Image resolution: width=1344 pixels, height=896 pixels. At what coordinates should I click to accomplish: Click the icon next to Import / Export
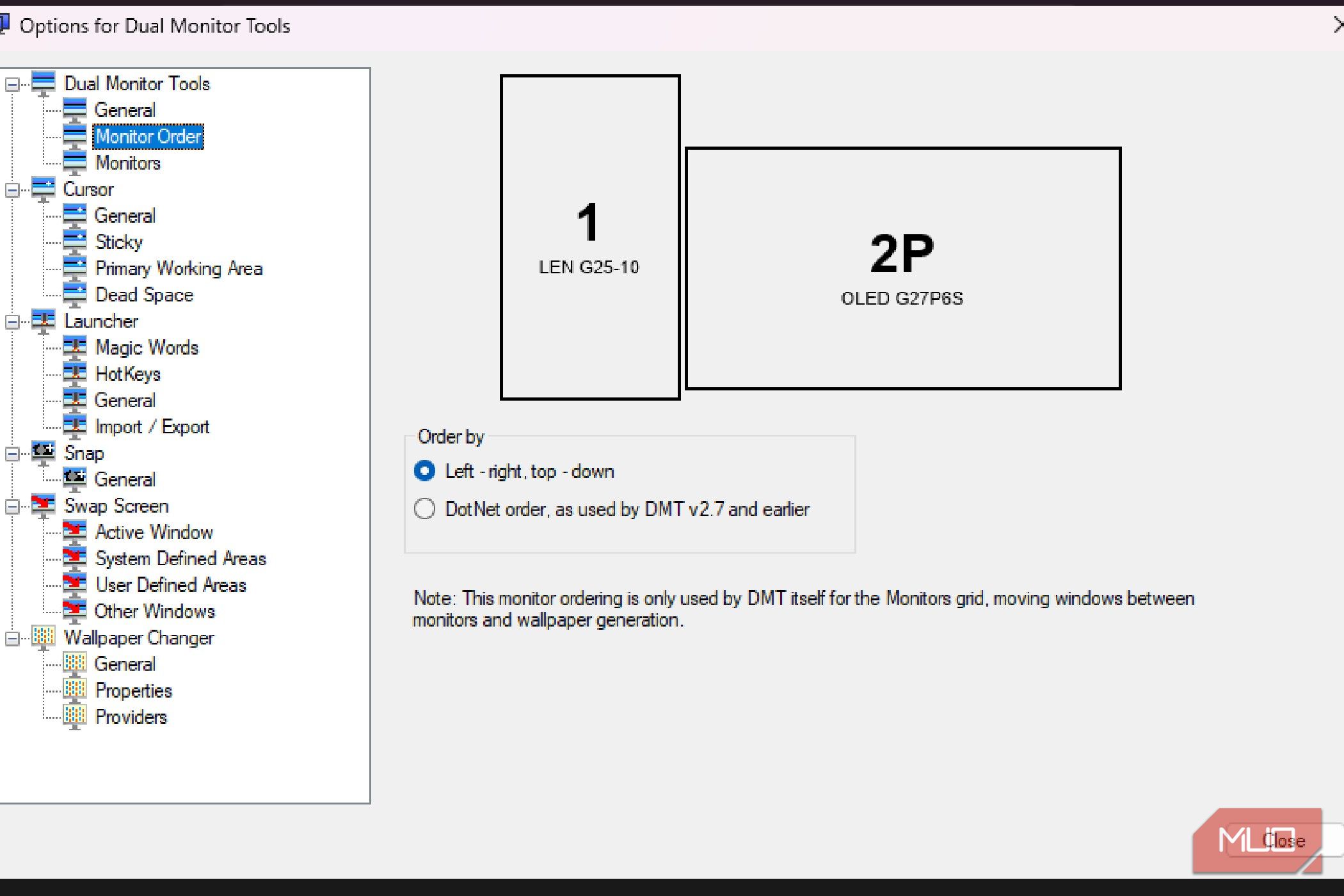(75, 426)
